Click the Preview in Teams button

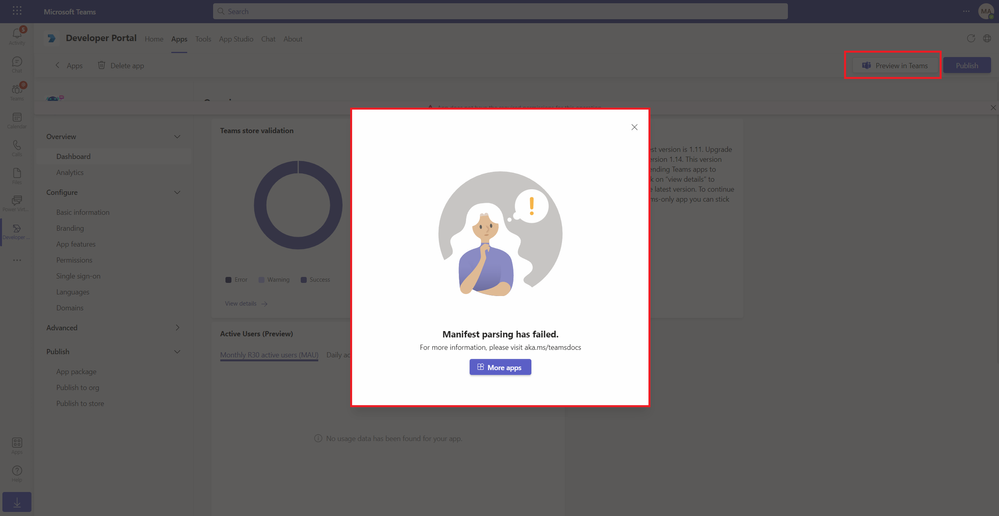point(895,66)
